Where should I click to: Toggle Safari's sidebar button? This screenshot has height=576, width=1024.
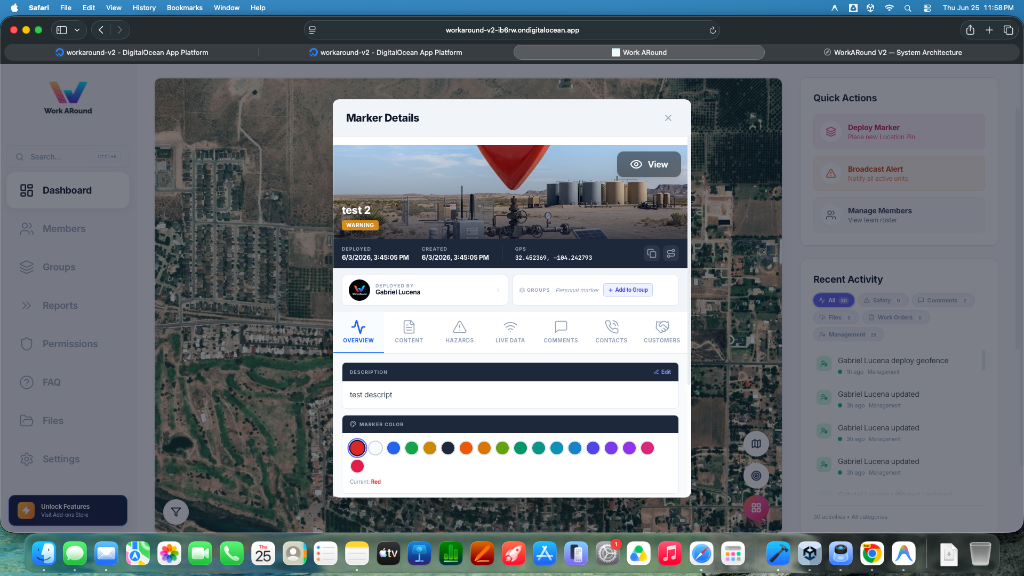(x=62, y=30)
